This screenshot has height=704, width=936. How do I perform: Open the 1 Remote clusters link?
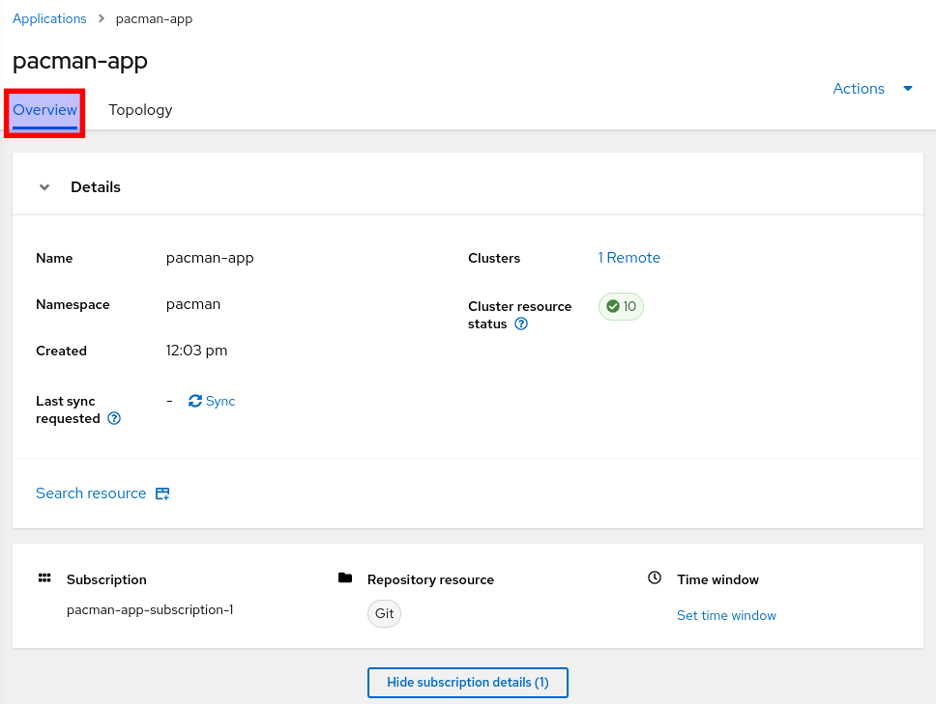[629, 258]
